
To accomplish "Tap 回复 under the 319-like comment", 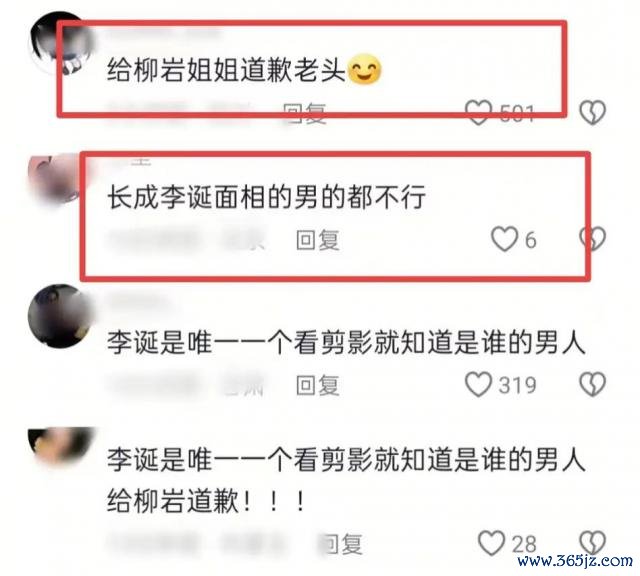I will click(318, 385).
